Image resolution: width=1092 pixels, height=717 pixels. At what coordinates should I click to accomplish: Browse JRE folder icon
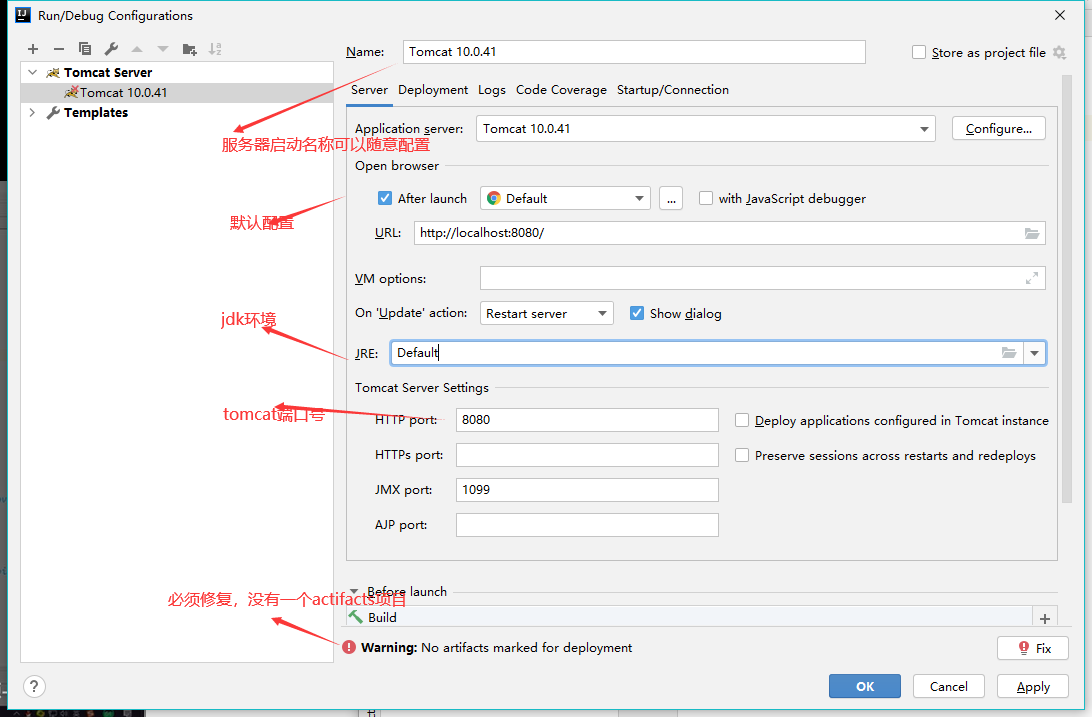[1009, 353]
